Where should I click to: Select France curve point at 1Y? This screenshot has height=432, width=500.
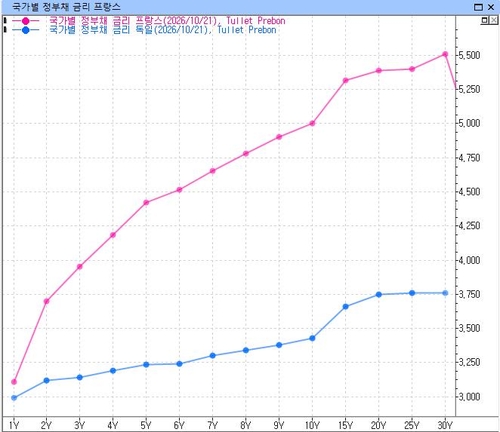pos(14,382)
